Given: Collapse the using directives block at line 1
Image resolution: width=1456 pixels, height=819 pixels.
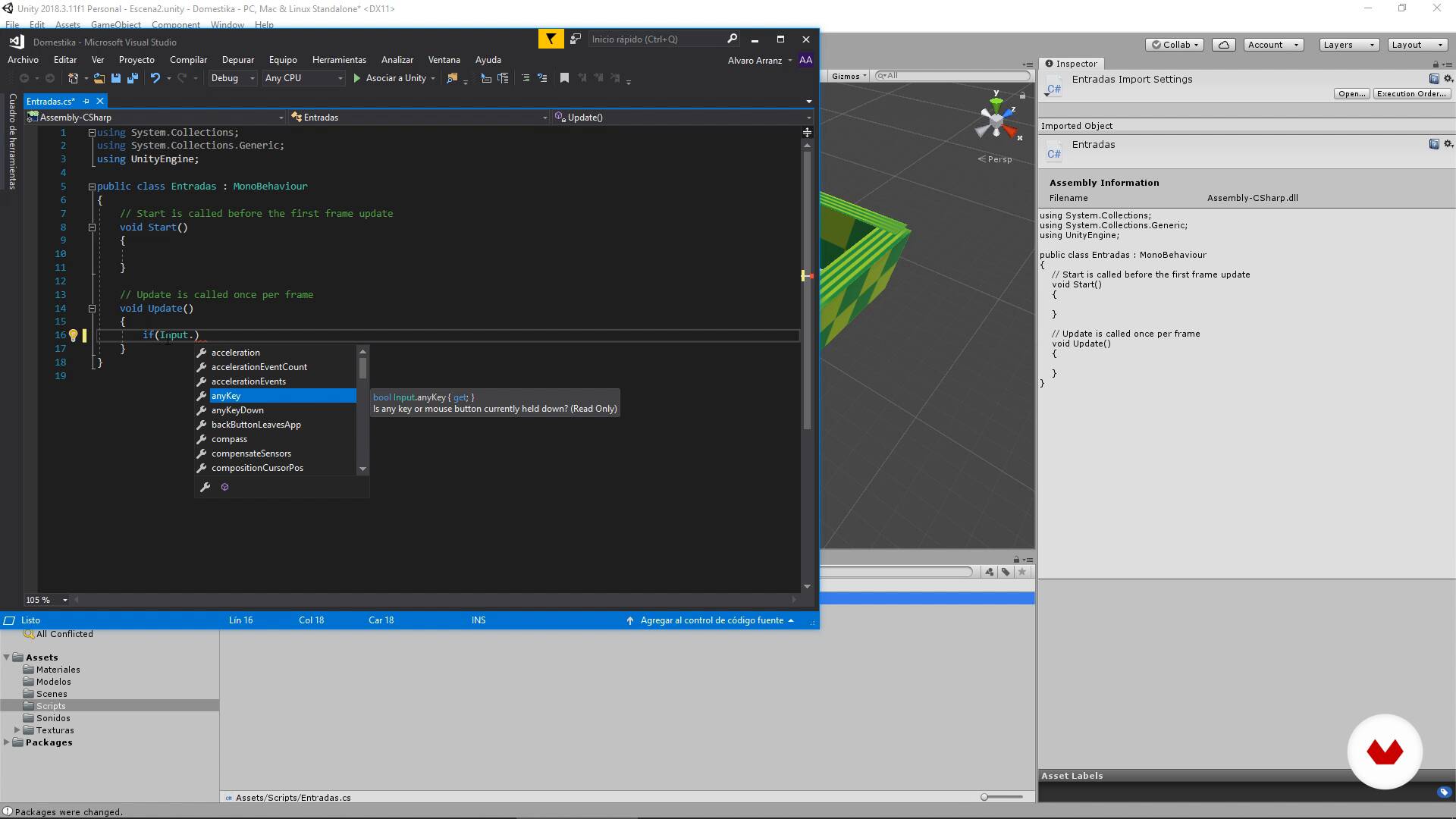Looking at the screenshot, I should coord(92,133).
